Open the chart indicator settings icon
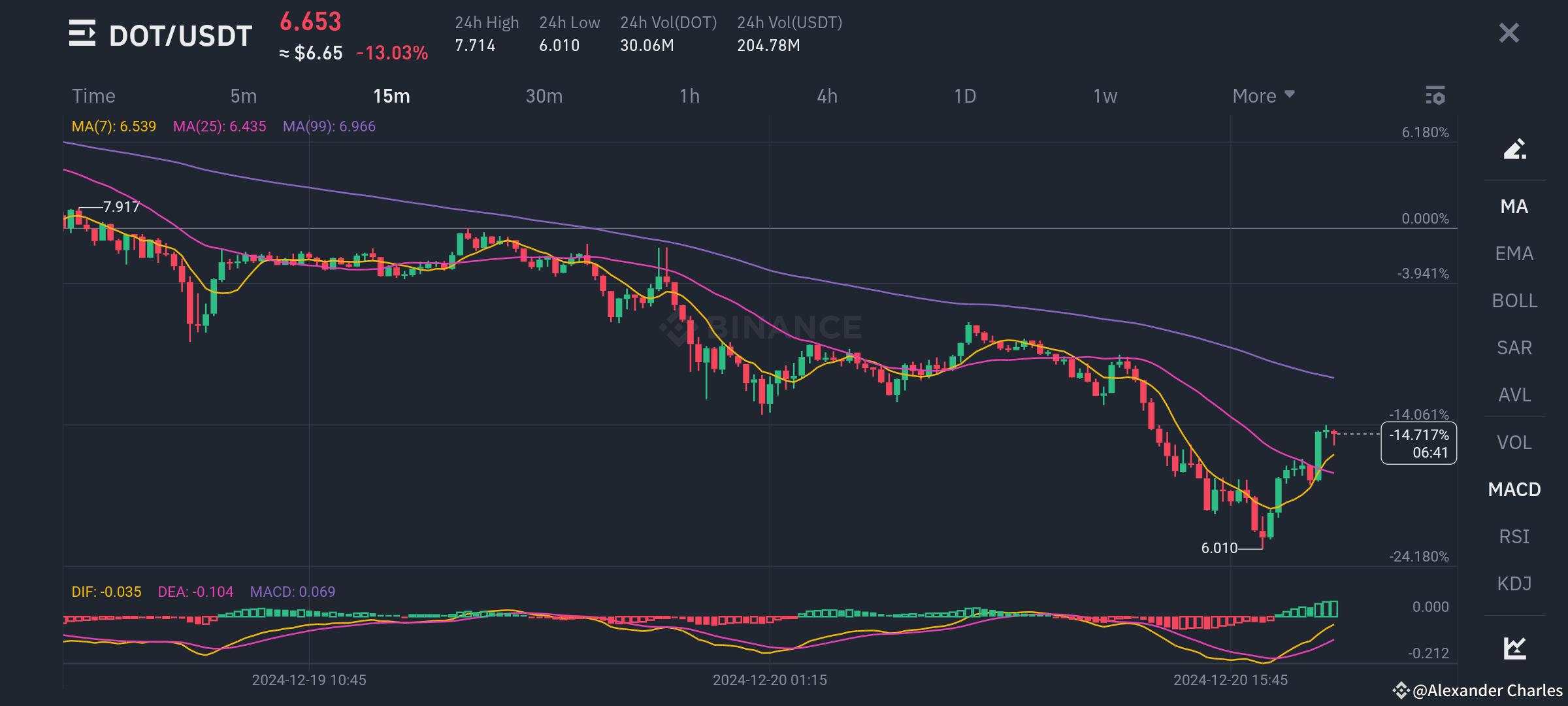The width and height of the screenshot is (1568, 706). 1435,95
